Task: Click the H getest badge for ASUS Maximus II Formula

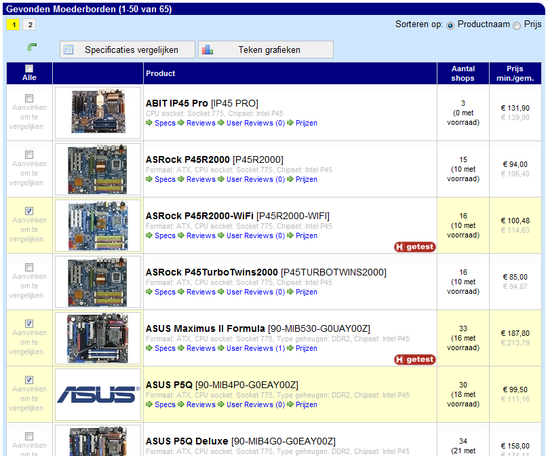Action: tap(415, 360)
